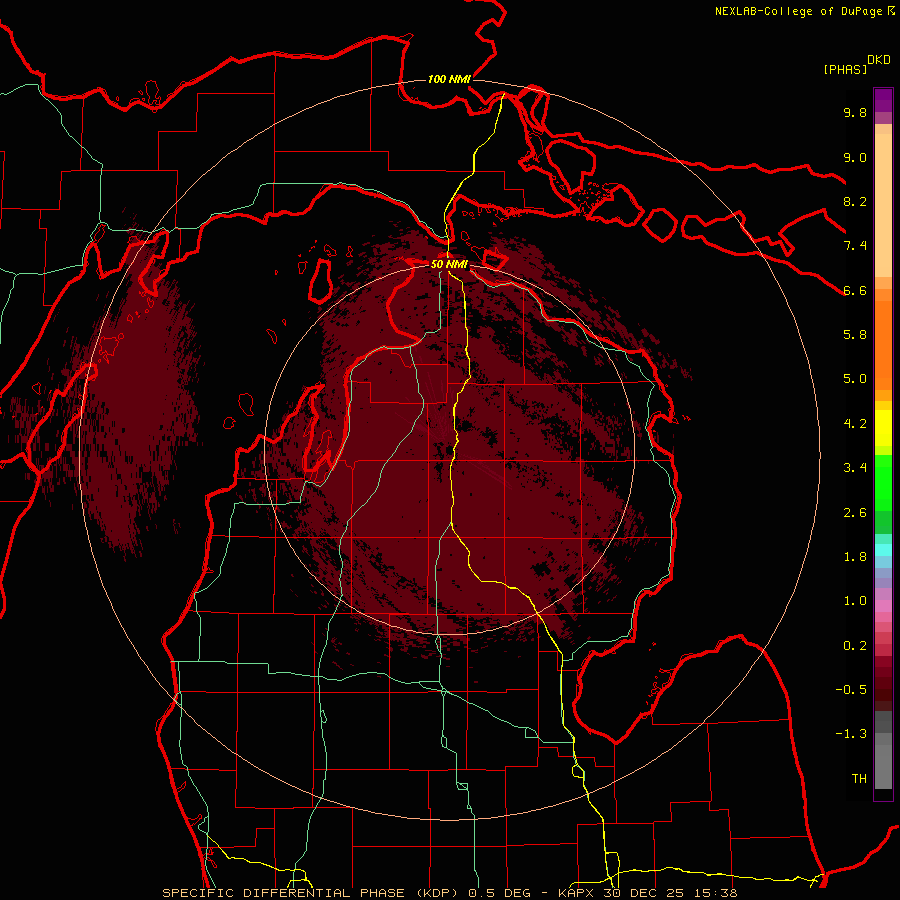Click the -1.3 scale value

pyautogui.click(x=851, y=734)
